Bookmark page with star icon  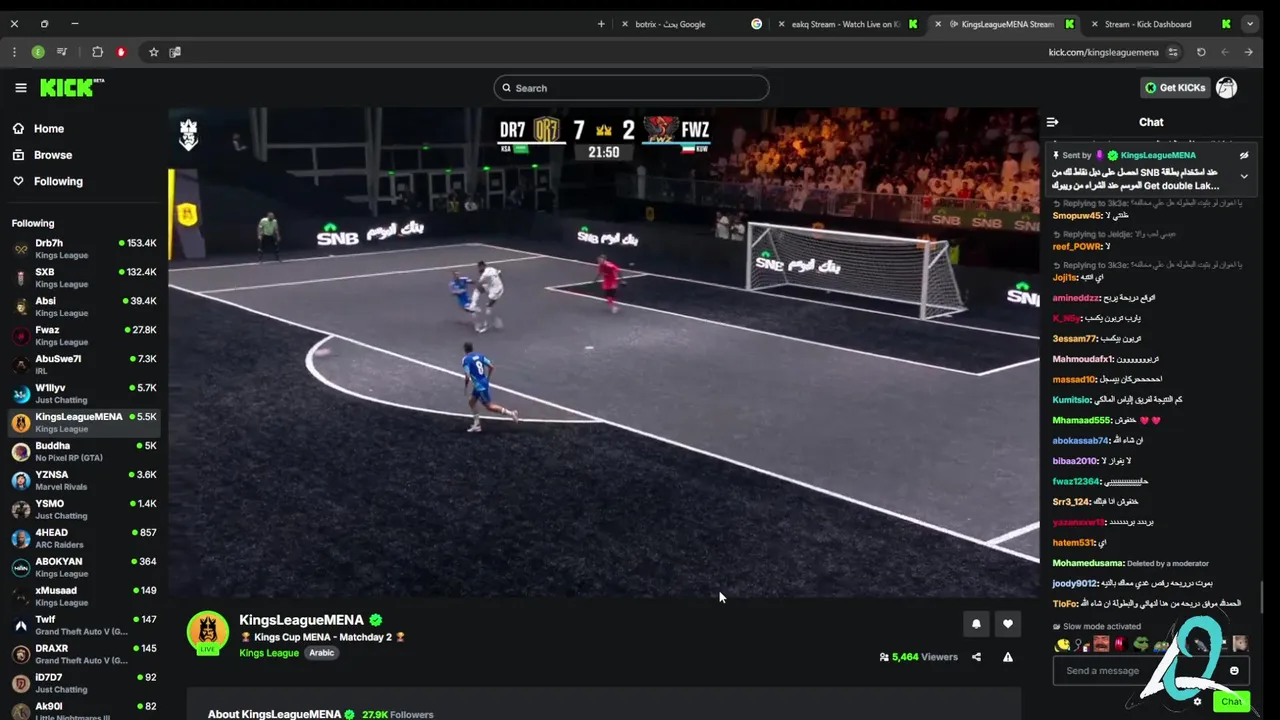click(x=153, y=52)
